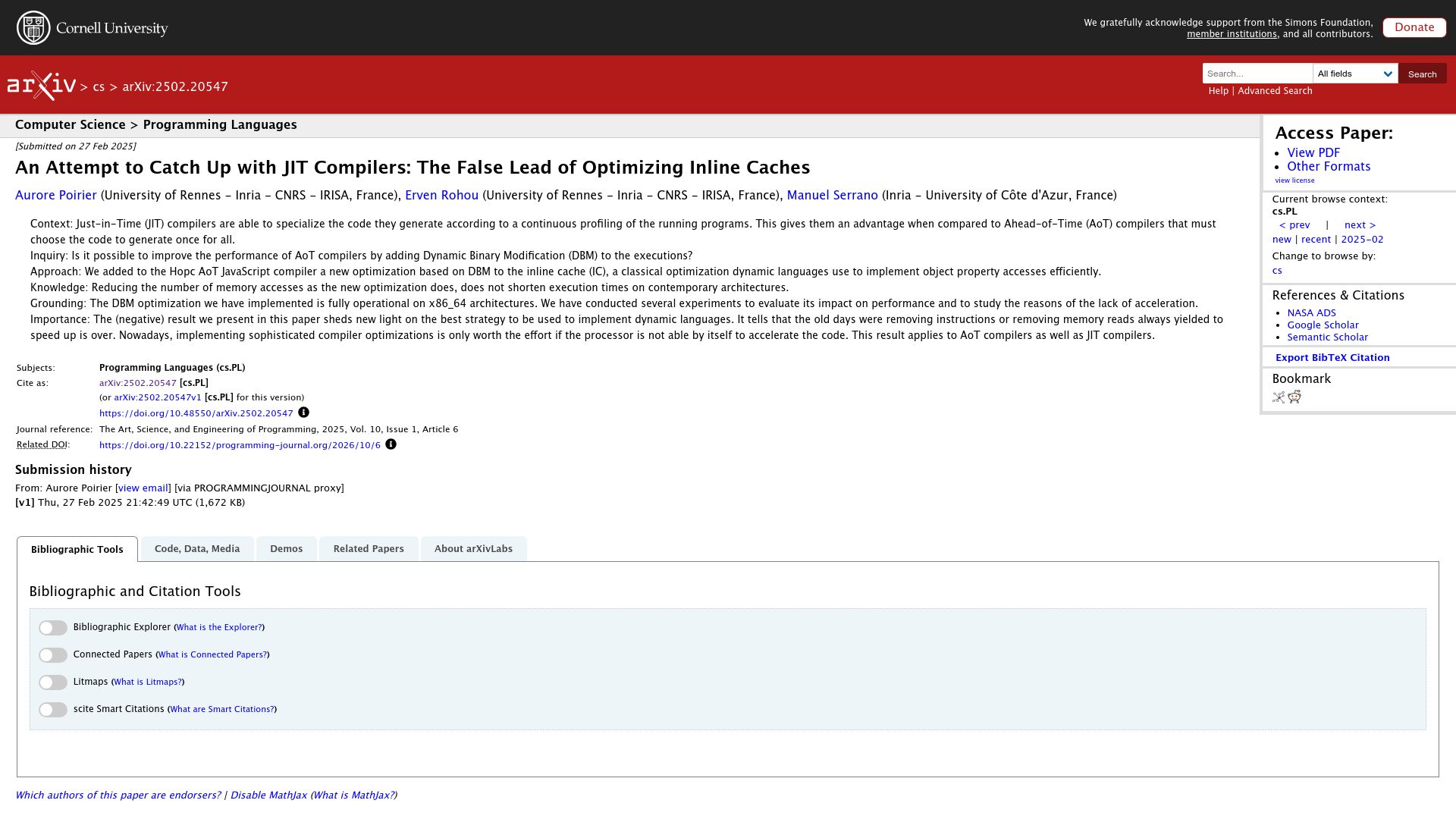Viewport: 1456px width, 819px height.
Task: Open author Erven Rohou link
Action: (441, 196)
